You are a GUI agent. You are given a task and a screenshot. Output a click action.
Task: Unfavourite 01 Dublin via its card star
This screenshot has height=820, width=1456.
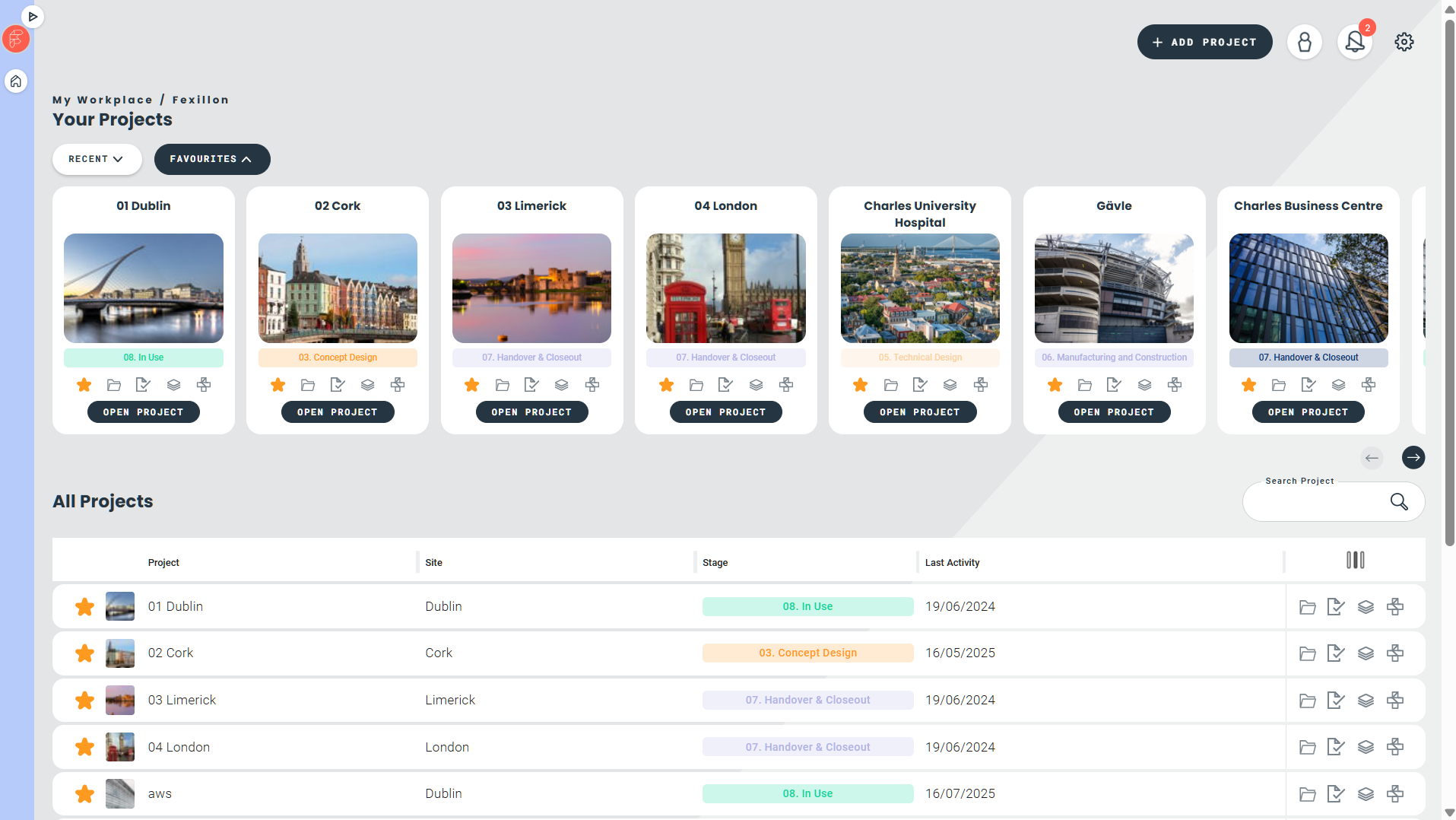84,385
